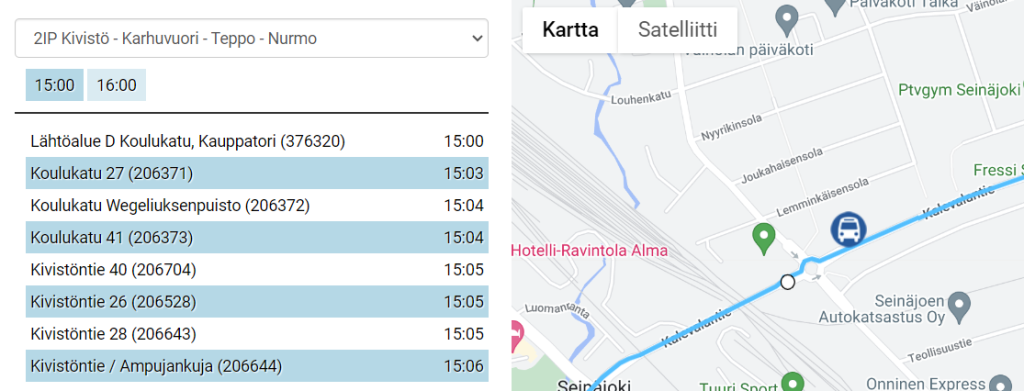Click the Hotelli-Ravintola Alma map label

(x=589, y=251)
